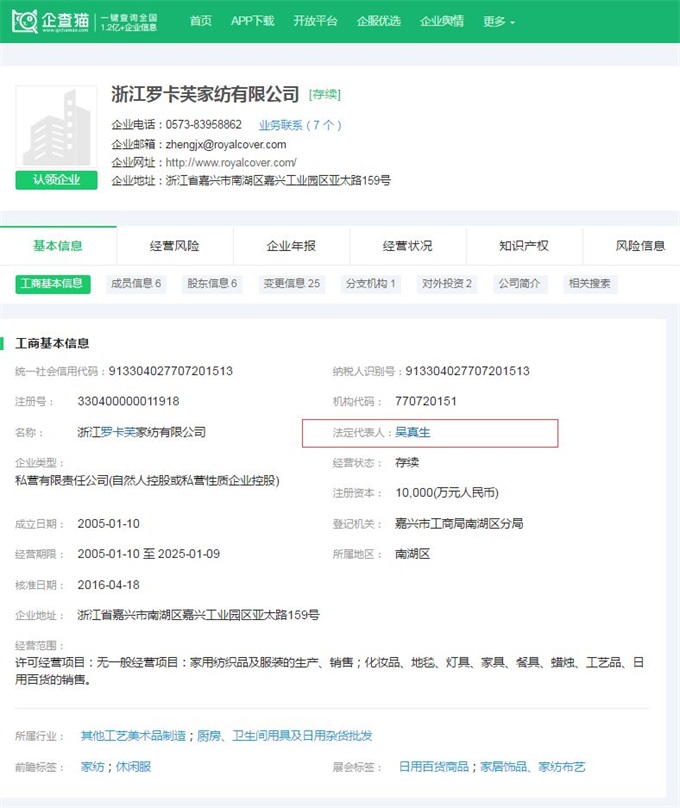Click the establishment date 2005-01-10
Screen dimensions: 680x808
[x=108, y=524]
